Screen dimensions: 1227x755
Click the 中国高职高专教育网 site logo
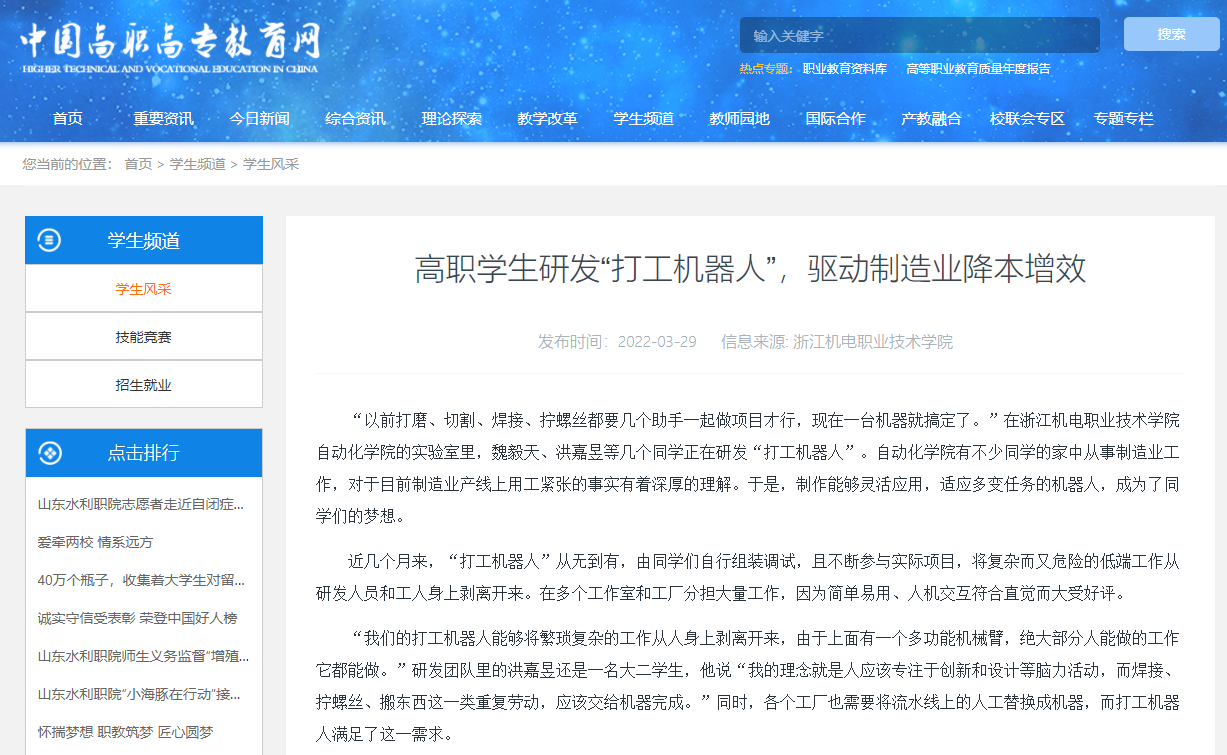(170, 47)
